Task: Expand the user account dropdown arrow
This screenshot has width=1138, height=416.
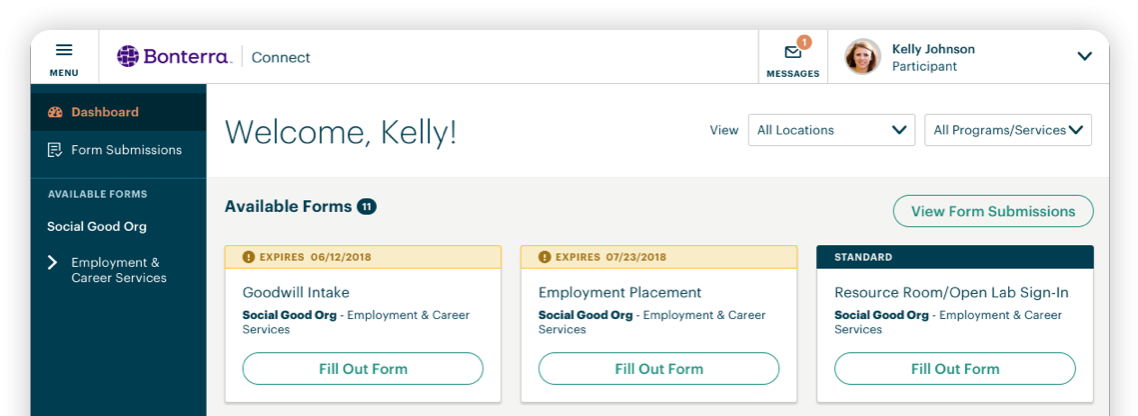Action: coord(1084,57)
